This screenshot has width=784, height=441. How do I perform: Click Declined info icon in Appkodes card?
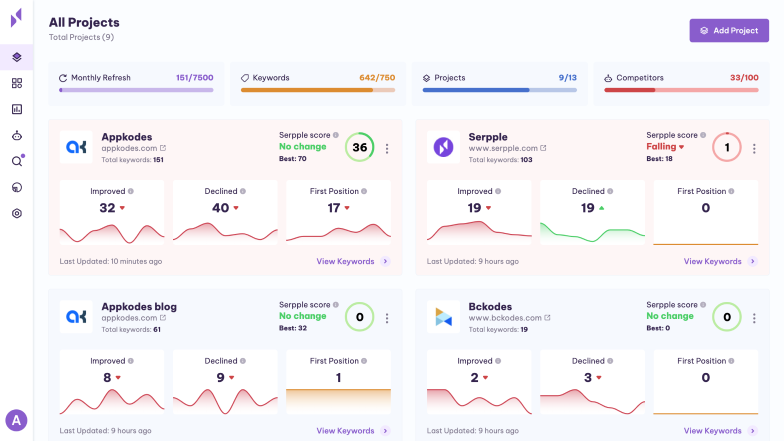point(242,191)
